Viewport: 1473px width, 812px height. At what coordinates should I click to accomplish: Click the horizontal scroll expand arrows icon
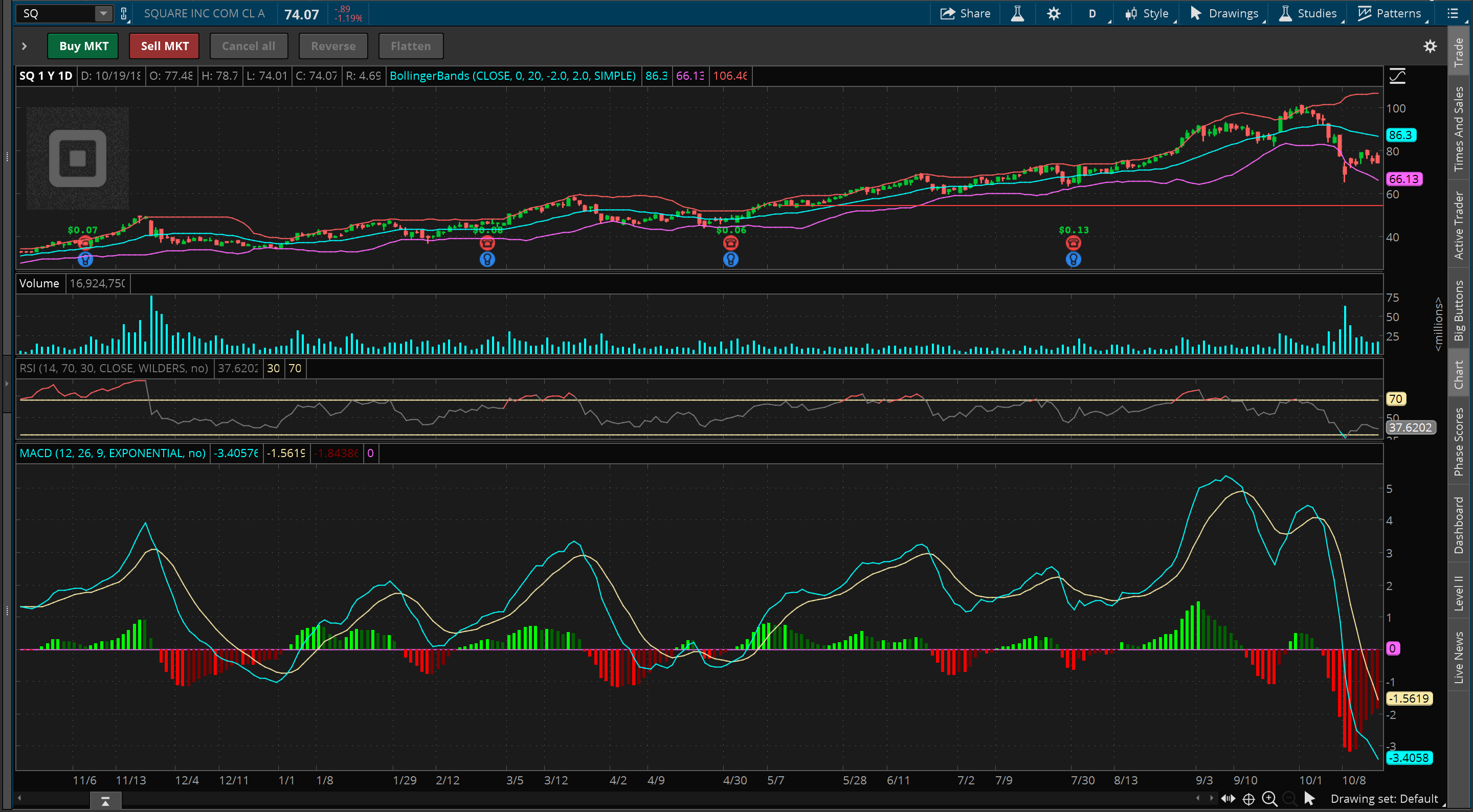click(x=1227, y=799)
